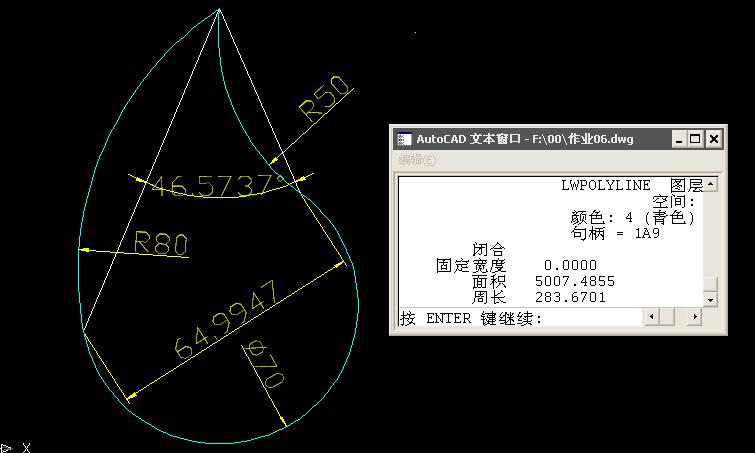Click the AutoCAD 文本窗口 title bar text

[x=524, y=139]
